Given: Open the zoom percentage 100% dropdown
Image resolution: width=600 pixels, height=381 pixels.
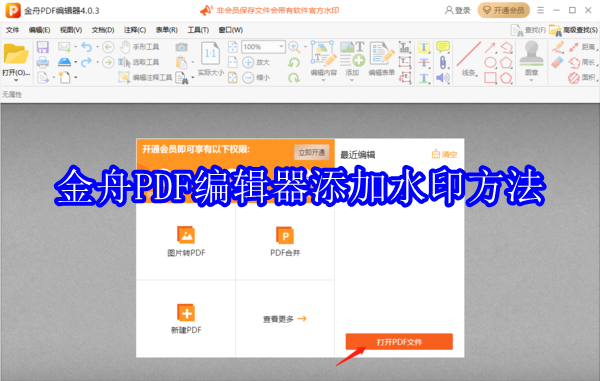Looking at the screenshot, I should tap(281, 47).
